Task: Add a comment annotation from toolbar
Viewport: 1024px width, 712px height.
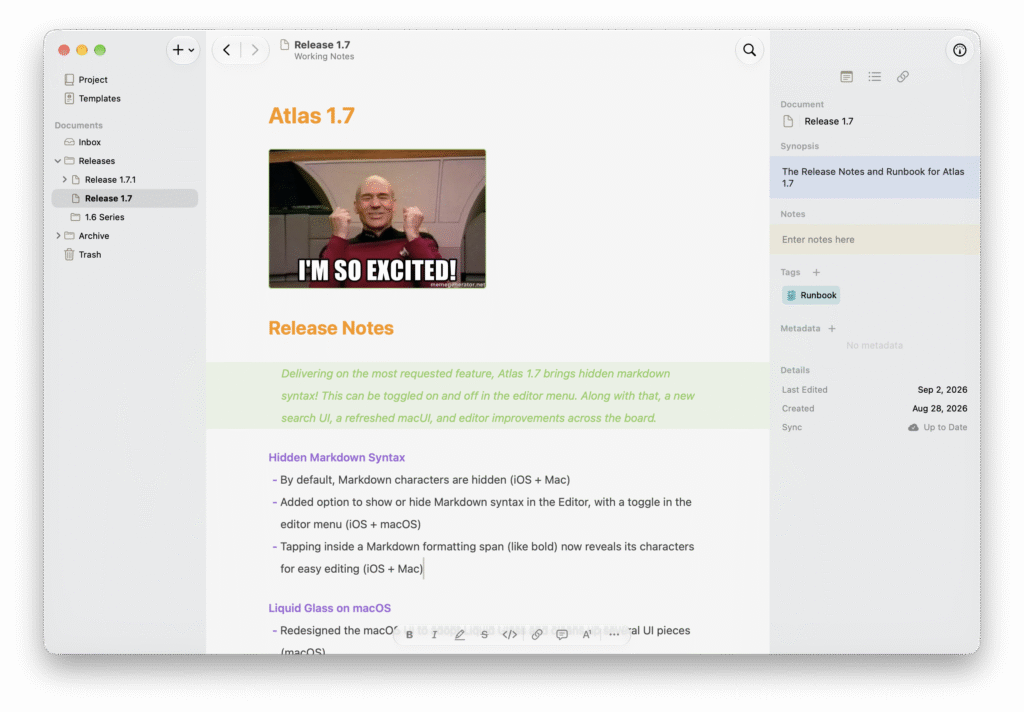Action: [x=562, y=634]
